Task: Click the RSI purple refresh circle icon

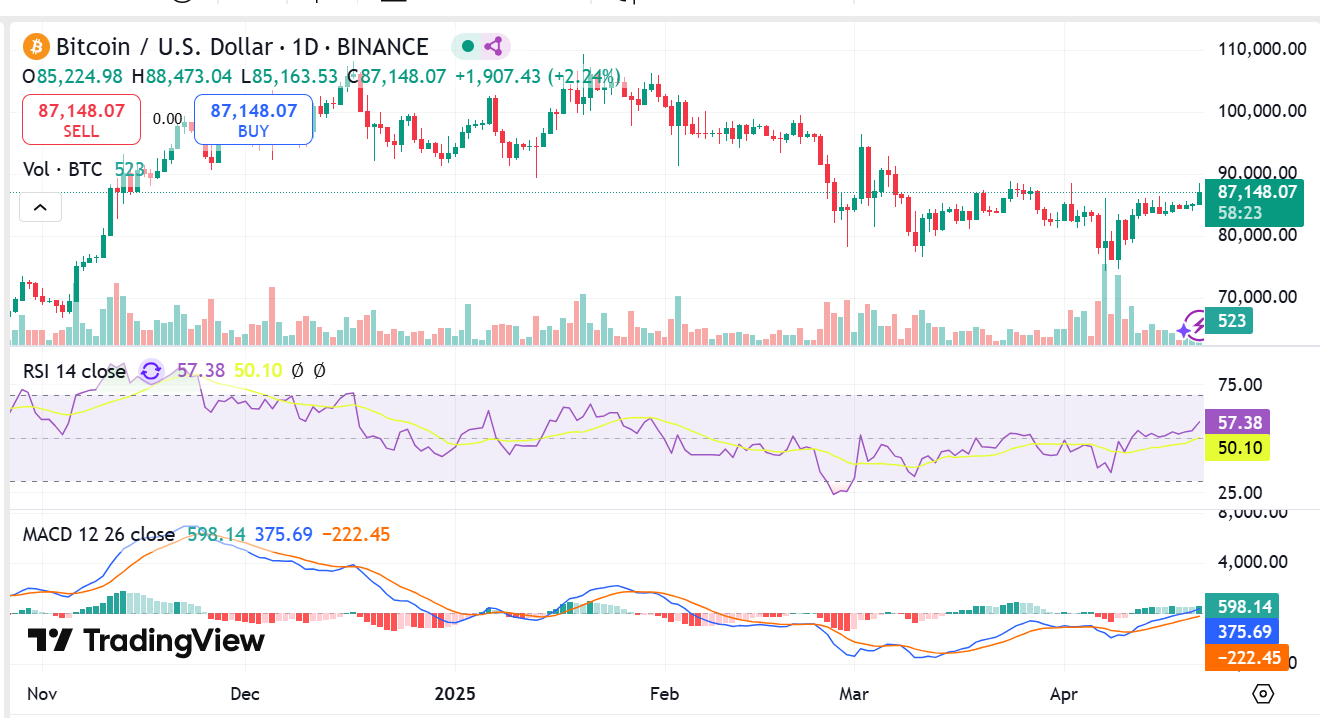Action: click(x=151, y=371)
